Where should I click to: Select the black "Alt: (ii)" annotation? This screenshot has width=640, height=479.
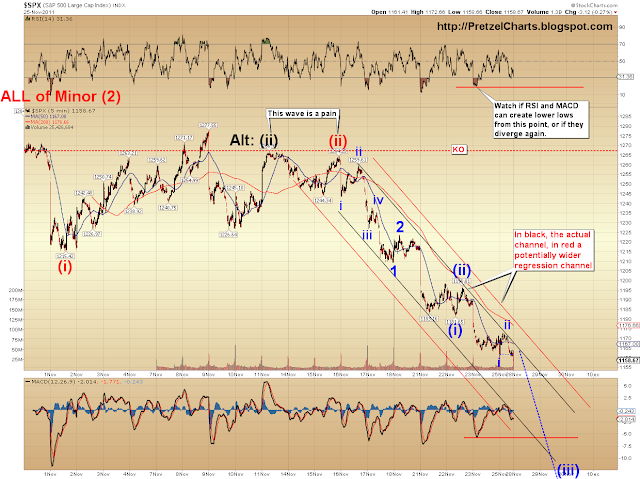pos(253,140)
